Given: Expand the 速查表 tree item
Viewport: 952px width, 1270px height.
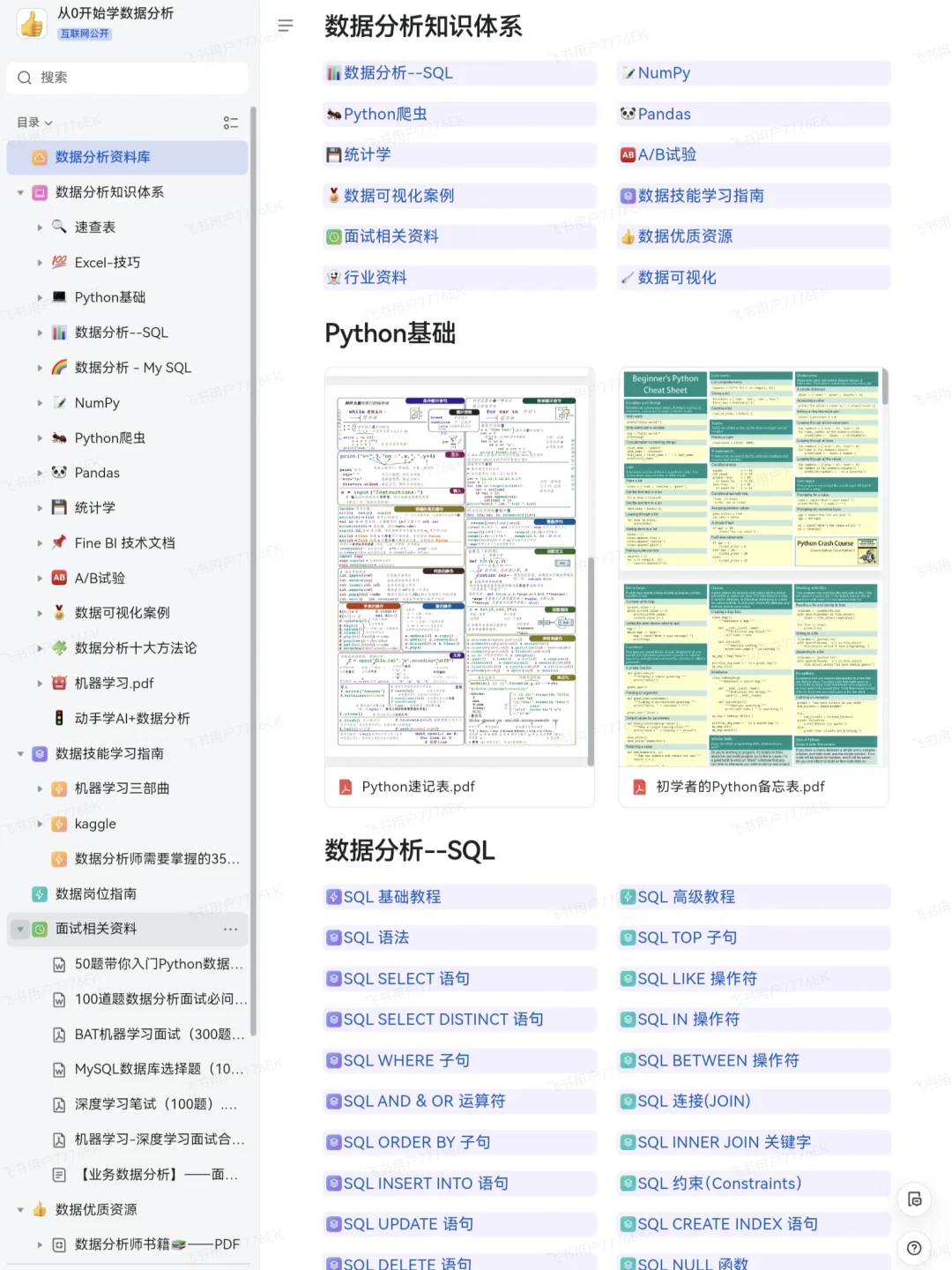Looking at the screenshot, I should [40, 227].
